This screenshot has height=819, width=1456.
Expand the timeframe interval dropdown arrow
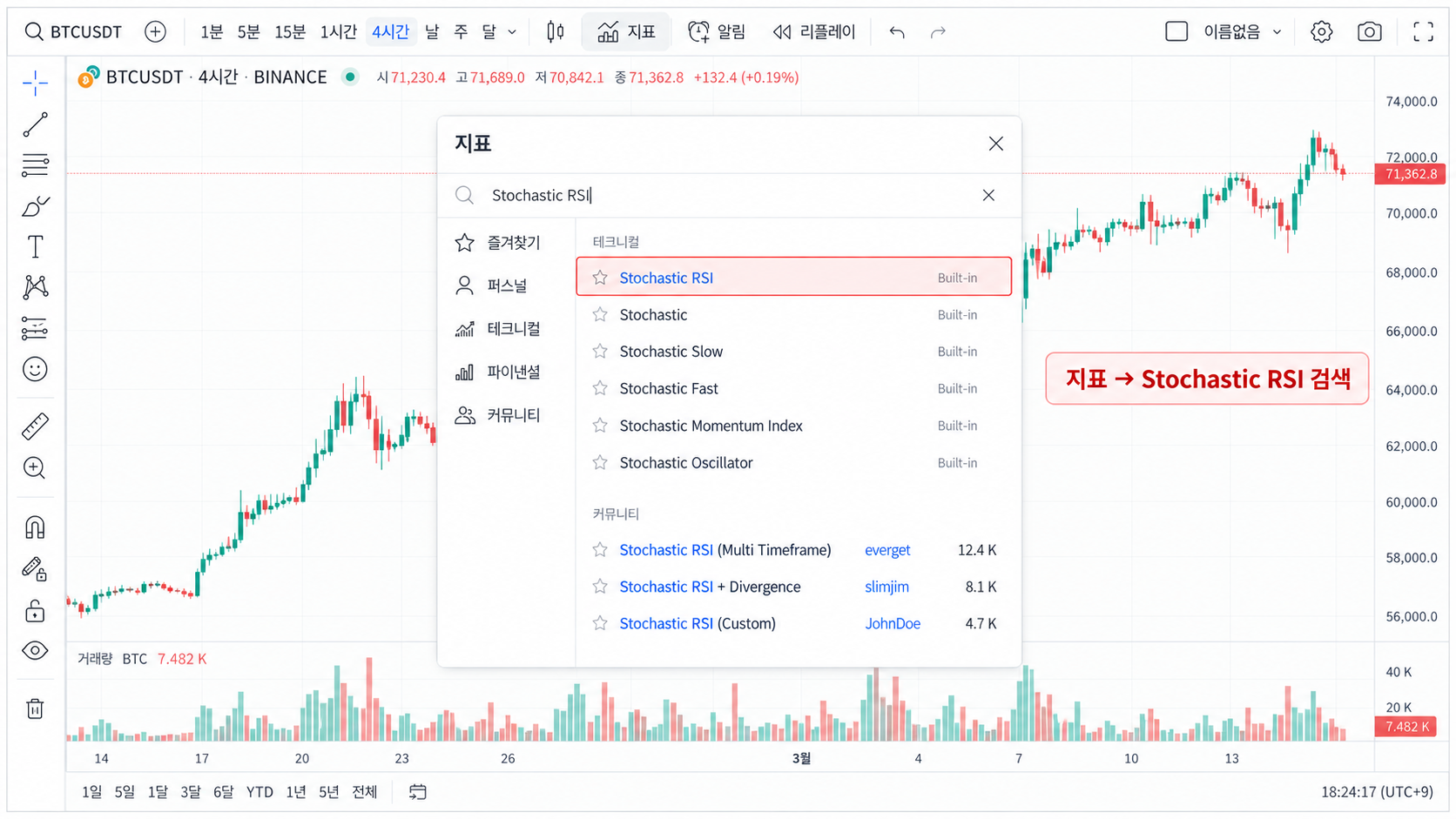point(512,32)
